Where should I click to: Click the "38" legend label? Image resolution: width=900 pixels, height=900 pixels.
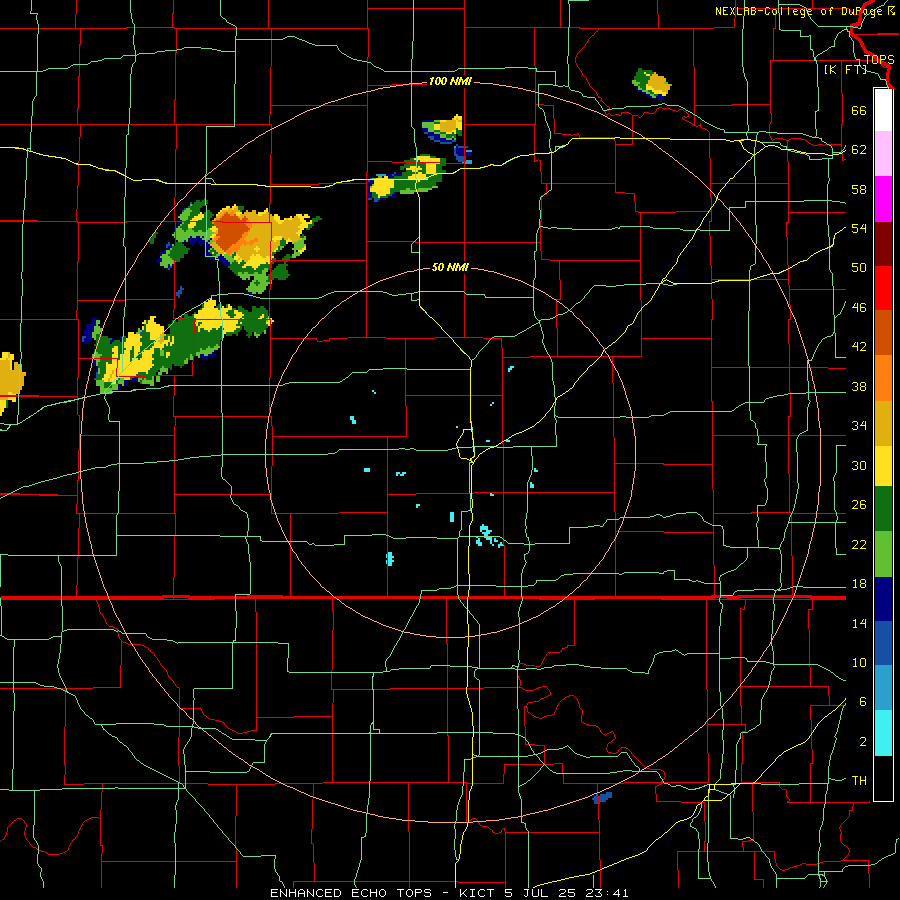pos(859,386)
